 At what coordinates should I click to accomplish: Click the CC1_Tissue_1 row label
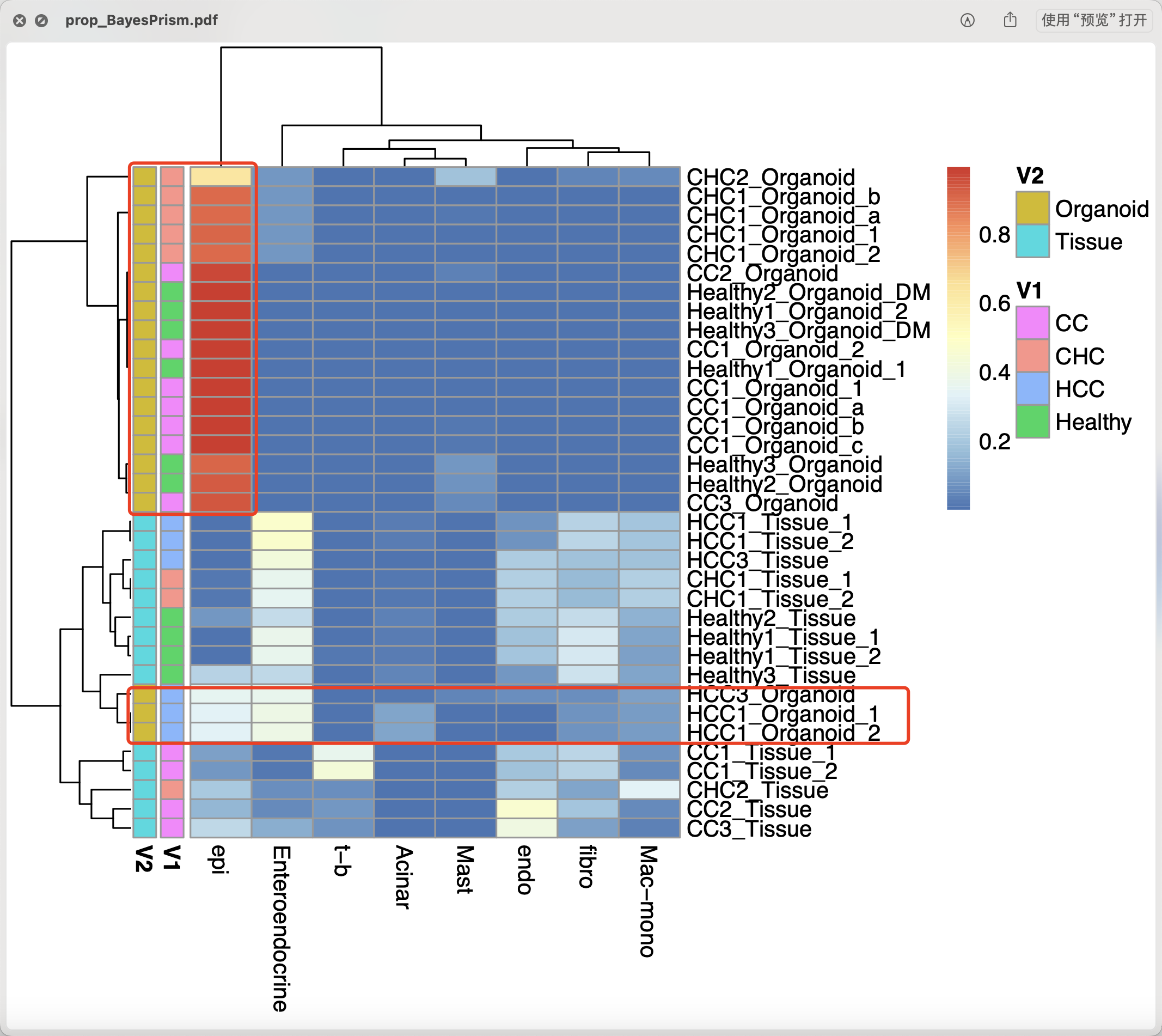coord(761,753)
